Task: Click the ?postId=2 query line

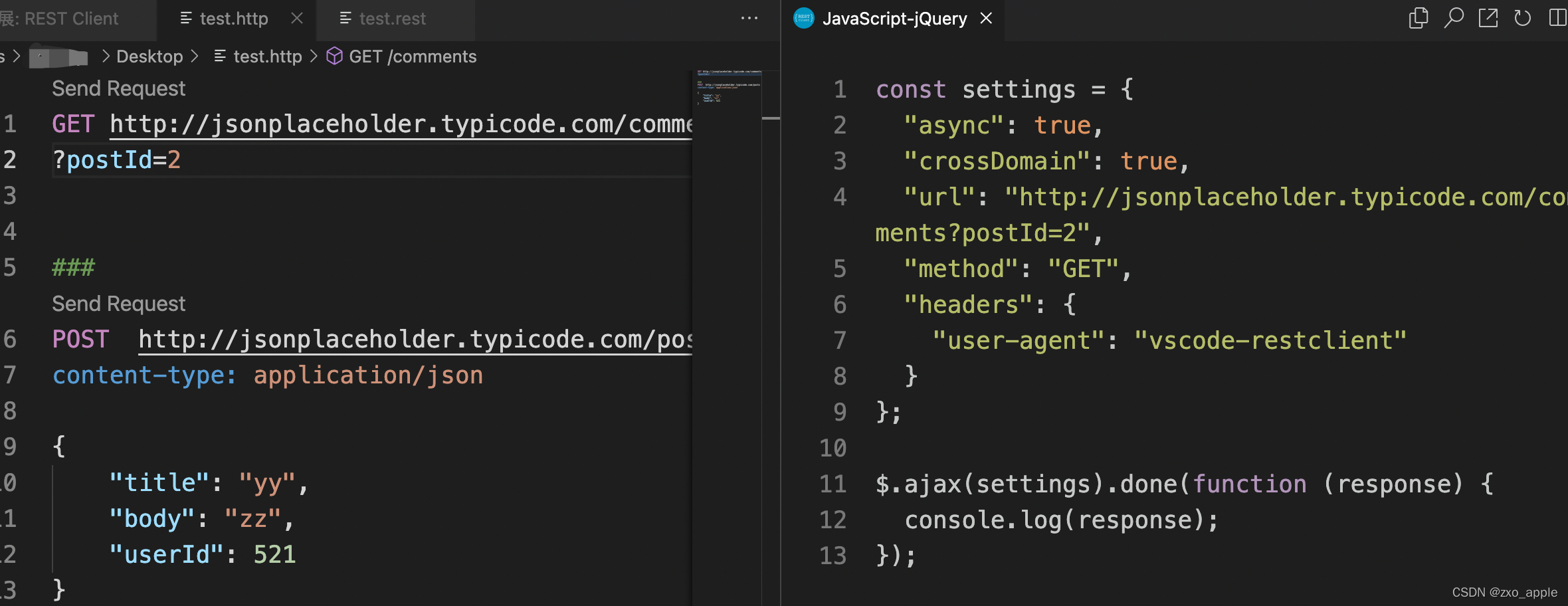Action: [x=116, y=160]
